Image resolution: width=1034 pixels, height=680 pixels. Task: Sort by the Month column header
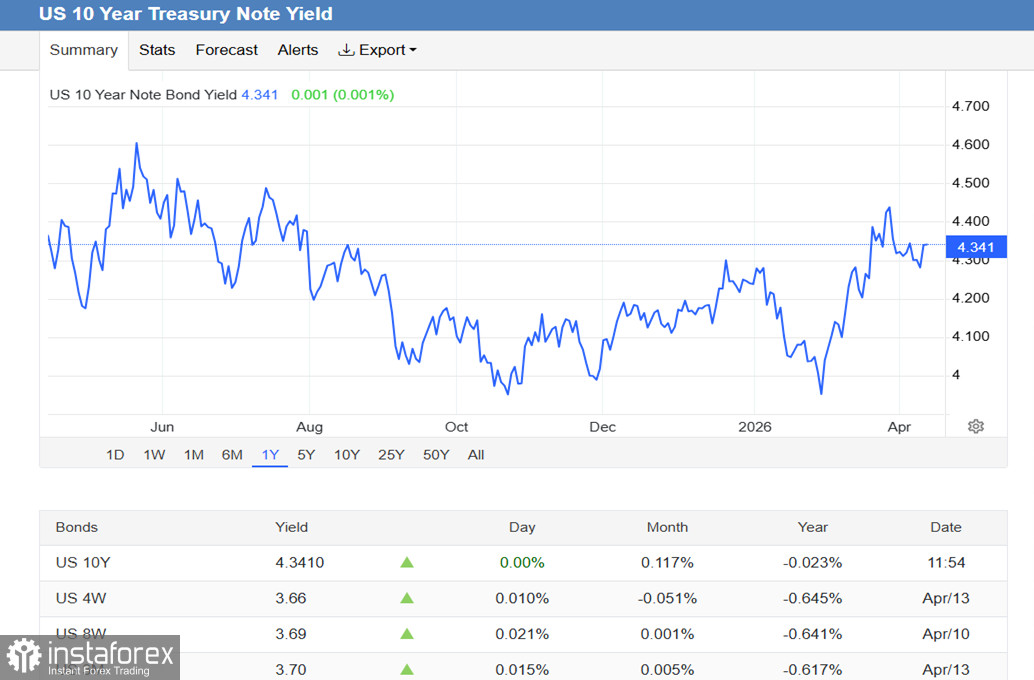[x=667, y=527]
